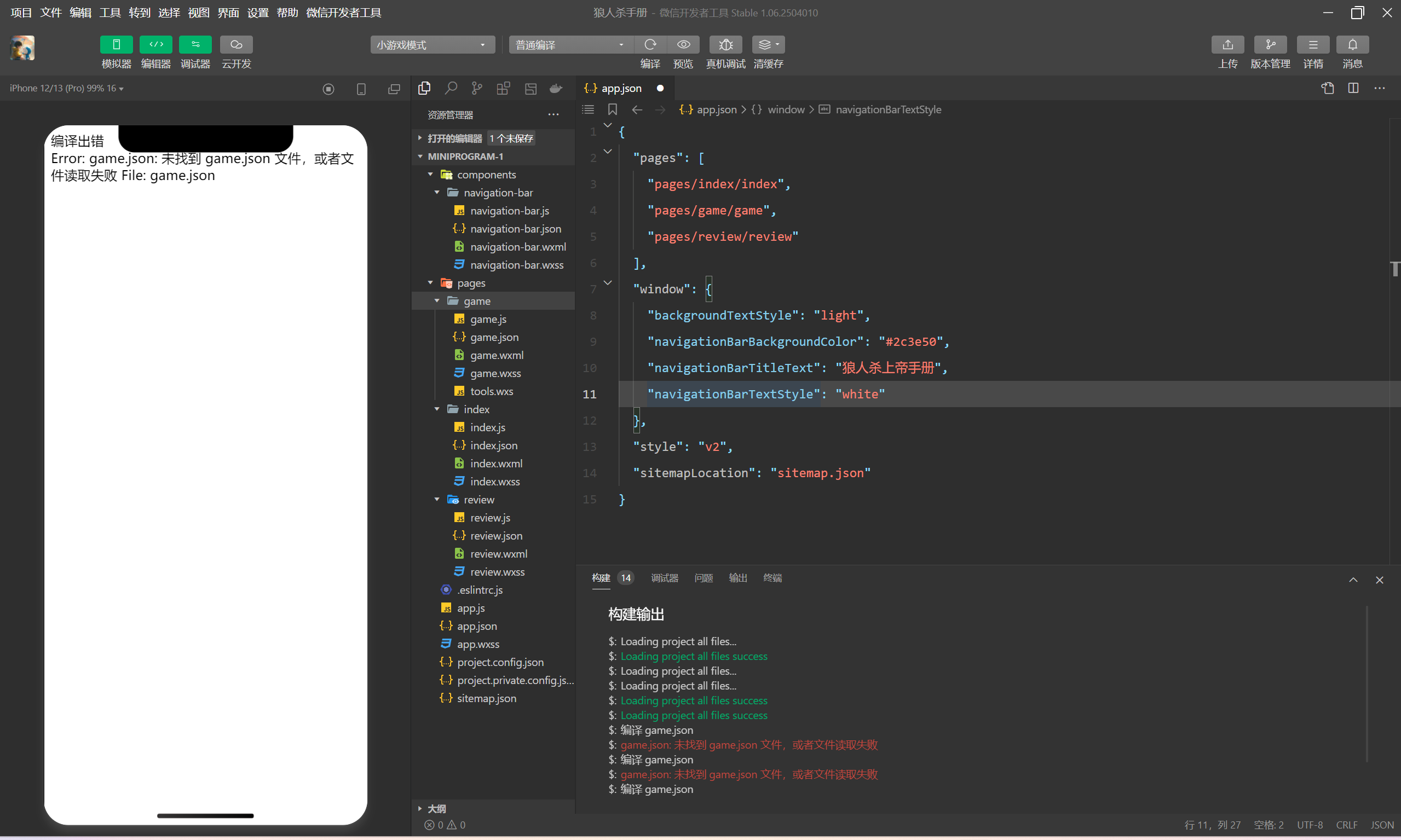This screenshot has height=840, width=1401.
Task: Open the 工具 menu
Action: click(110, 13)
